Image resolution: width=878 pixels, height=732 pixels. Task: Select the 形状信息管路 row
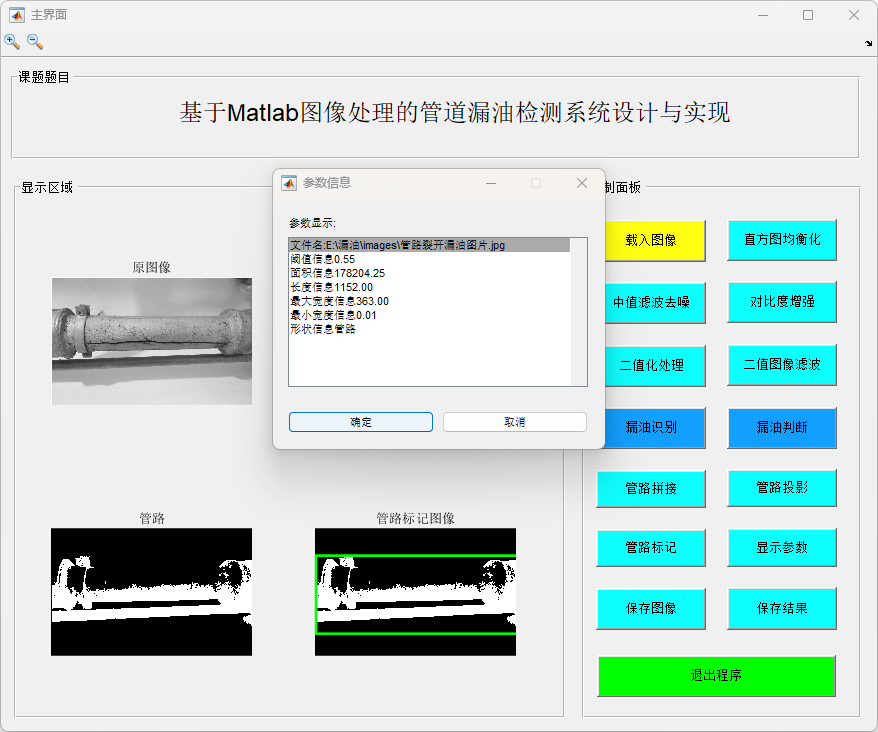(x=429, y=329)
